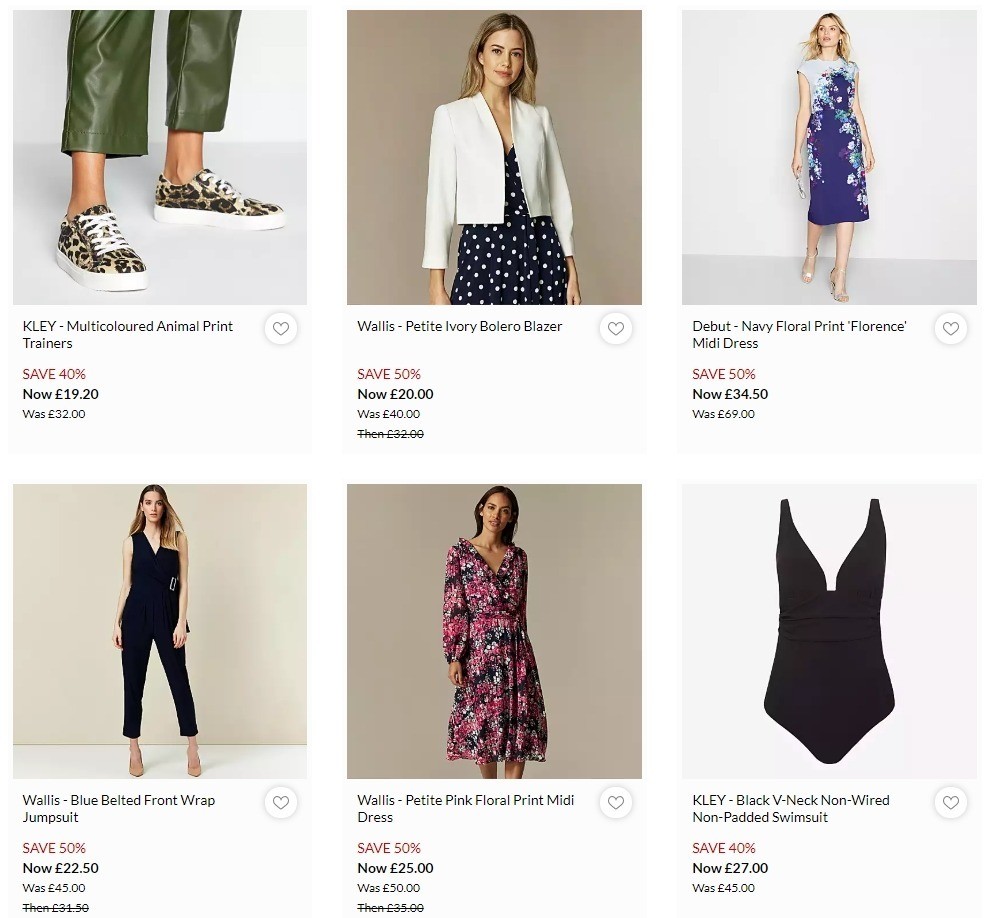Click the black swimsuit product image

[x=828, y=630]
